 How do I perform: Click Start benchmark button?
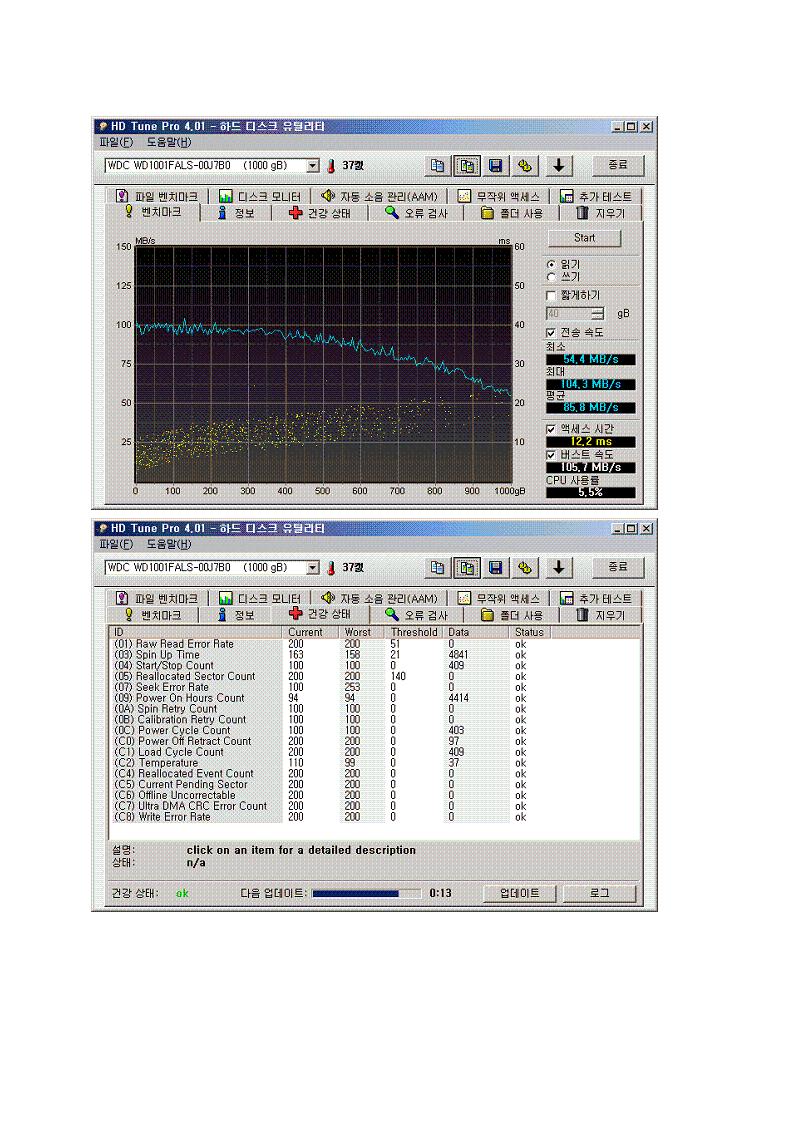pyautogui.click(x=584, y=238)
